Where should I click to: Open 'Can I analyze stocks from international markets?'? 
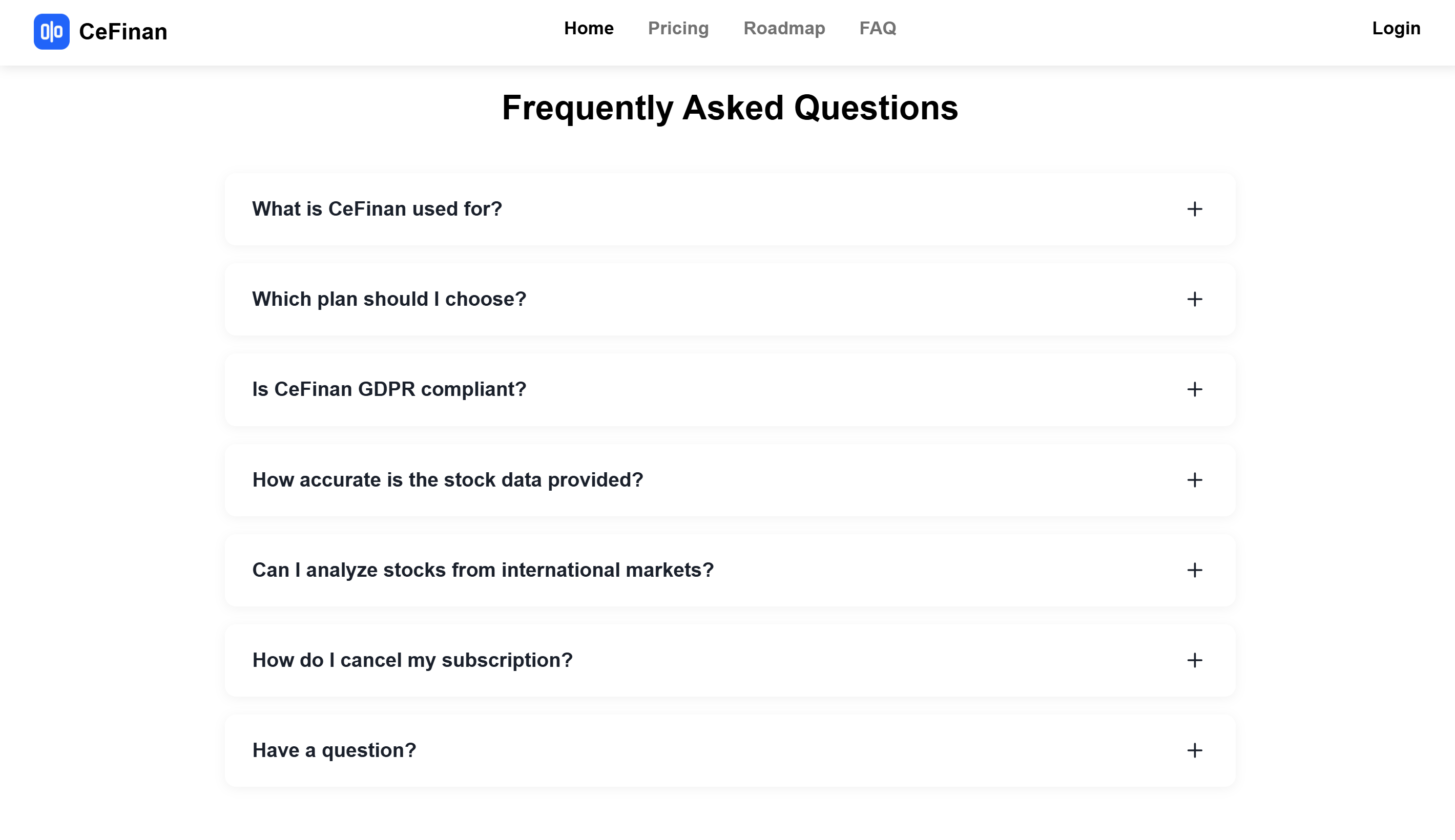730,570
